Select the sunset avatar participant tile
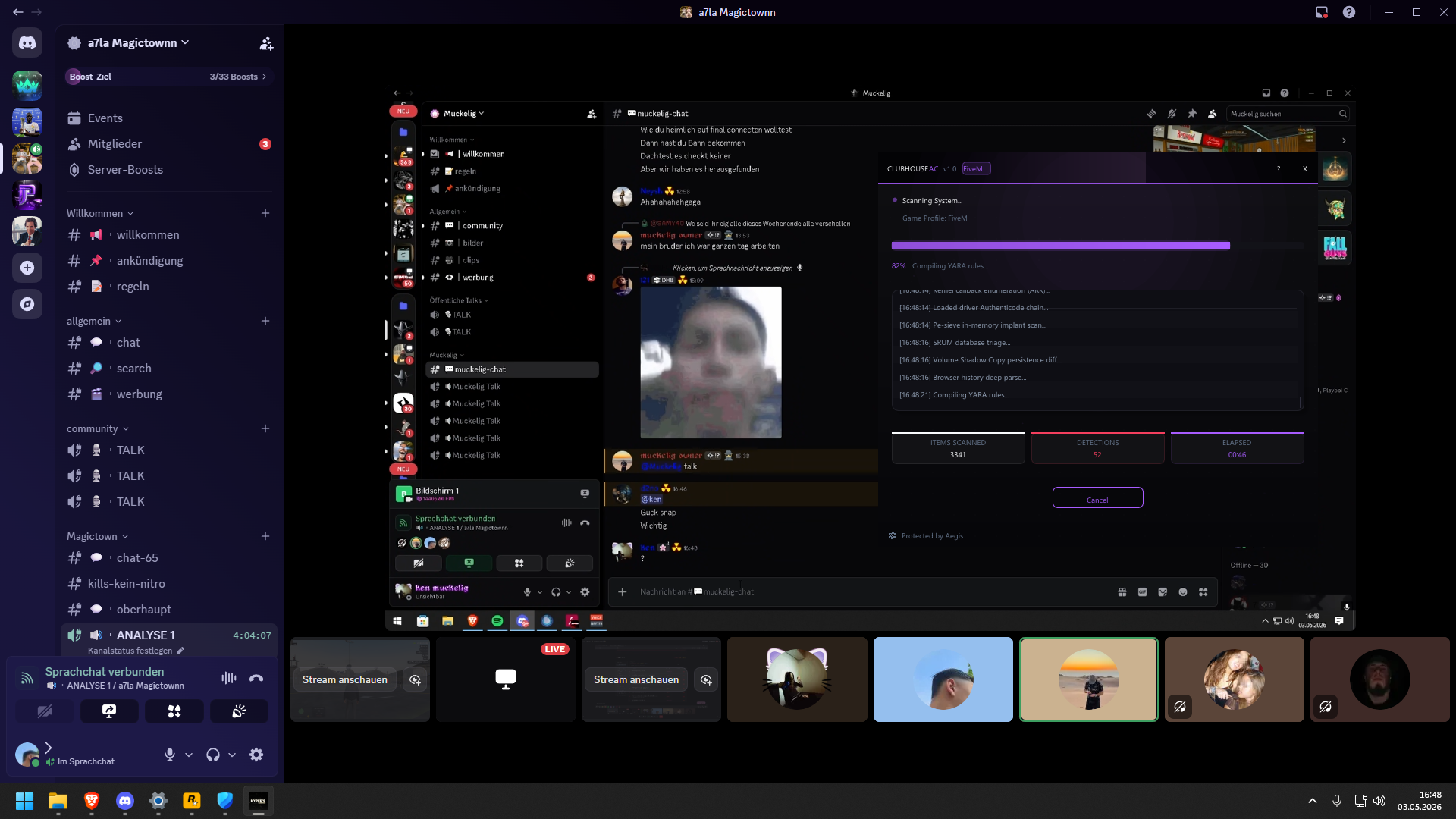 1089,679
